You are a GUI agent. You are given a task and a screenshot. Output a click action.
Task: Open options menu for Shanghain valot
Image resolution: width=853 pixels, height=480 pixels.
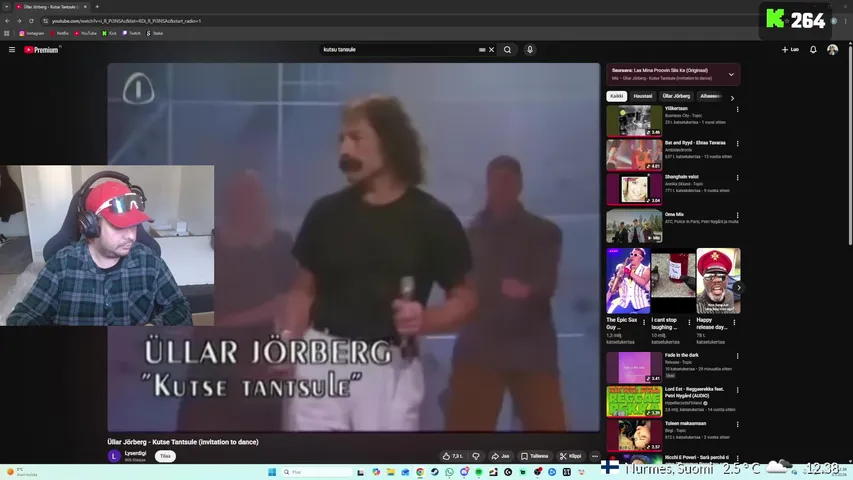[x=738, y=178]
